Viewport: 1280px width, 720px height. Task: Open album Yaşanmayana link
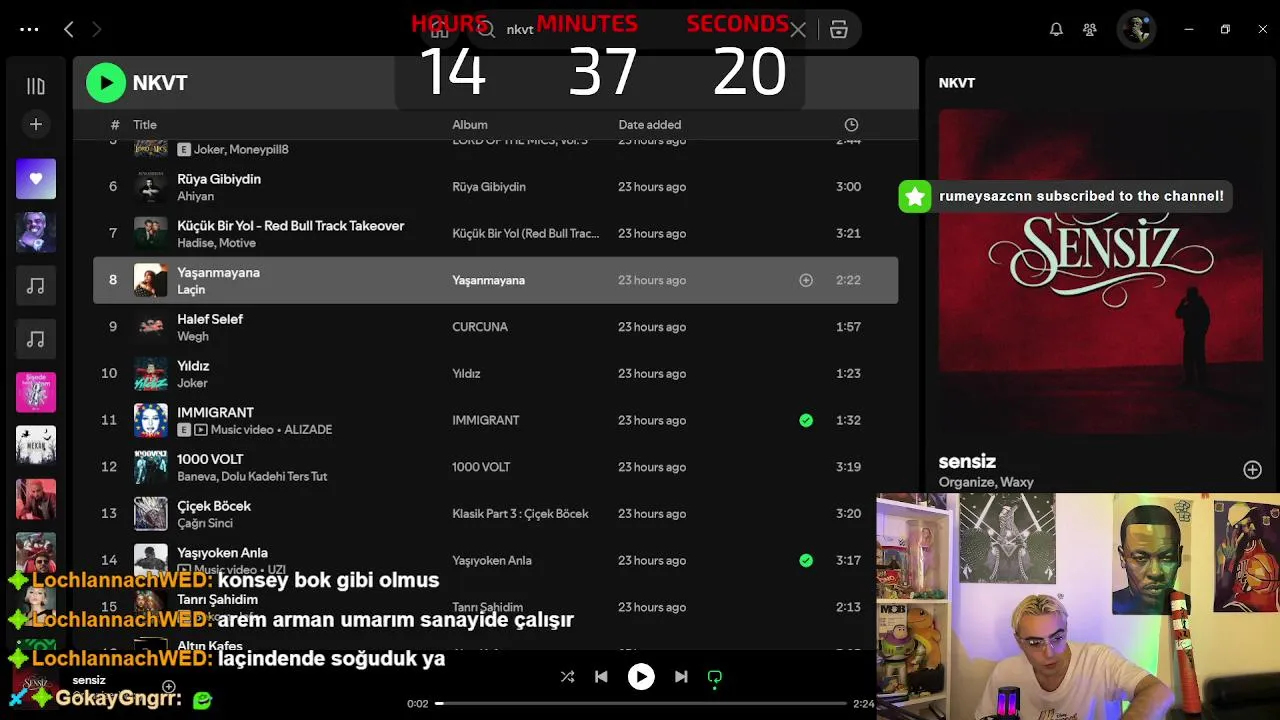tap(488, 280)
